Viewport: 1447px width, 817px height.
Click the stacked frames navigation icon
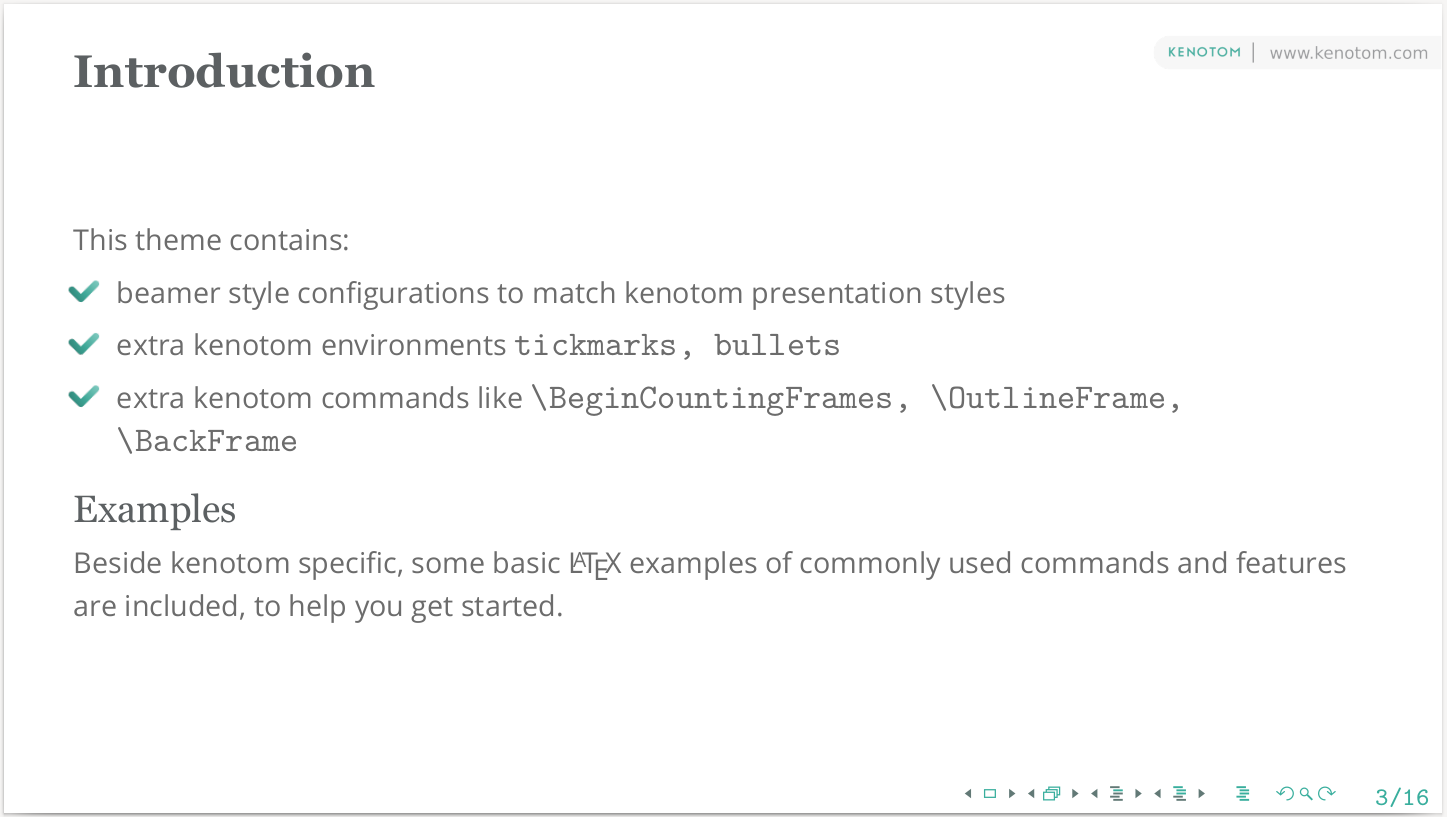[1052, 794]
